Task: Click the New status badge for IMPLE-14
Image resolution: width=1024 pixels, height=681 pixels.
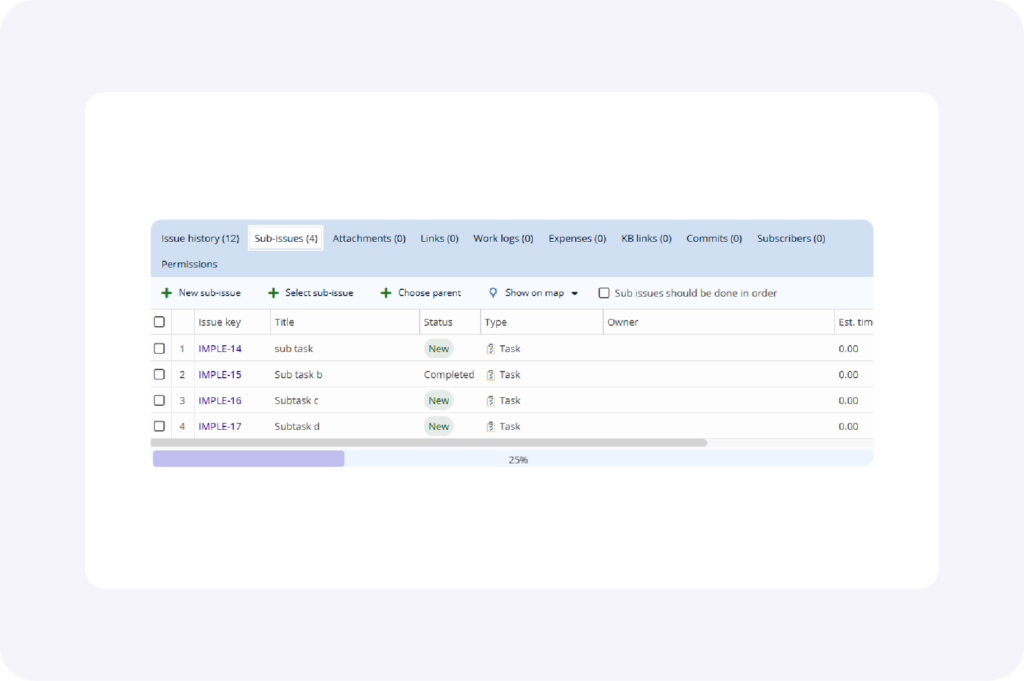Action: (438, 349)
